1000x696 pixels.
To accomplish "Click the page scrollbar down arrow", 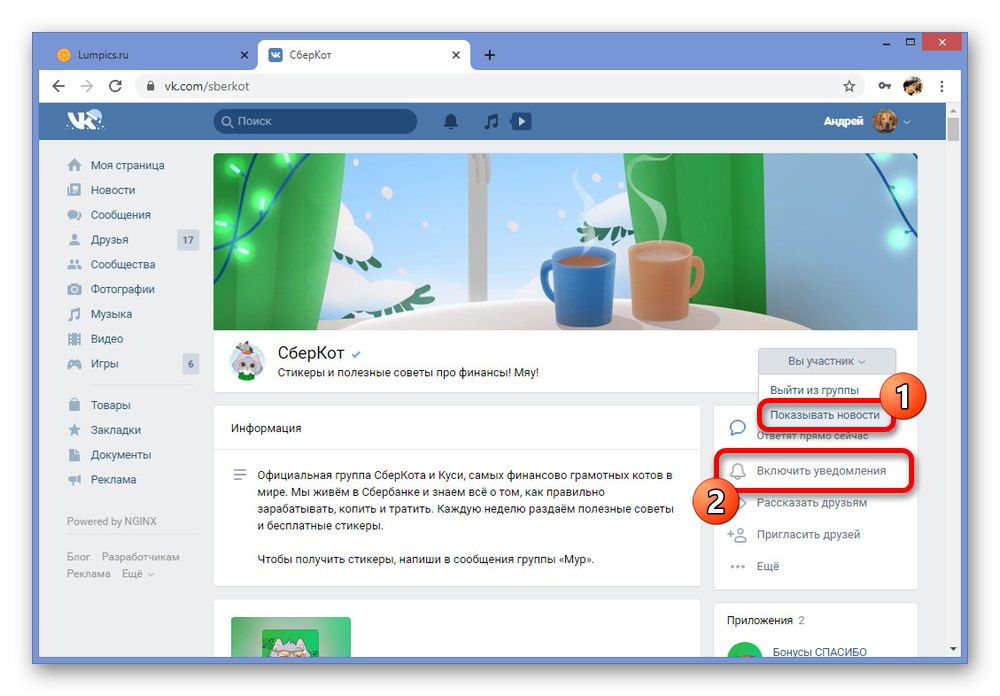I will tap(953, 649).
